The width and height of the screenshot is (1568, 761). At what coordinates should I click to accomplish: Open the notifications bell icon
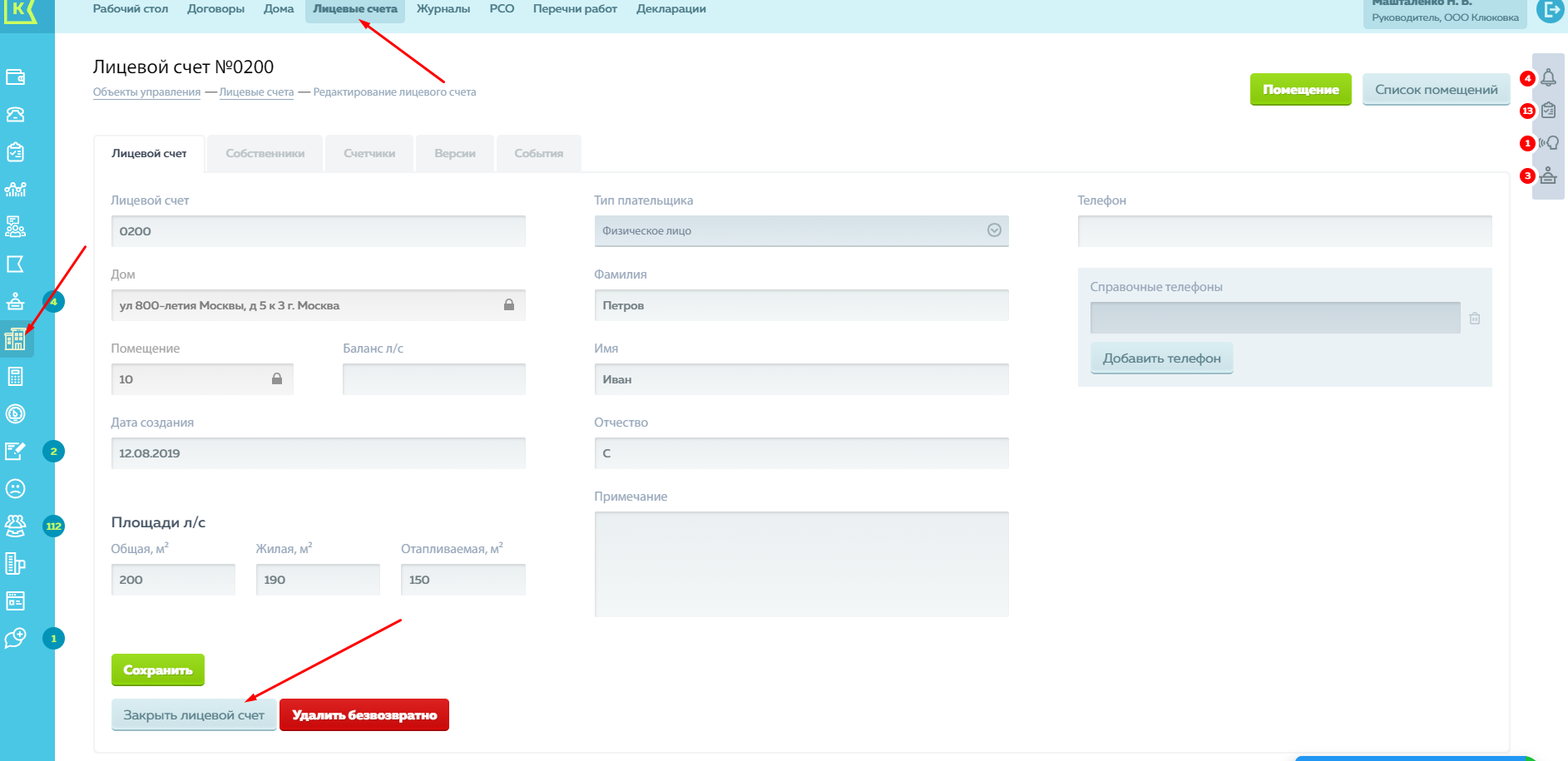pyautogui.click(x=1548, y=78)
